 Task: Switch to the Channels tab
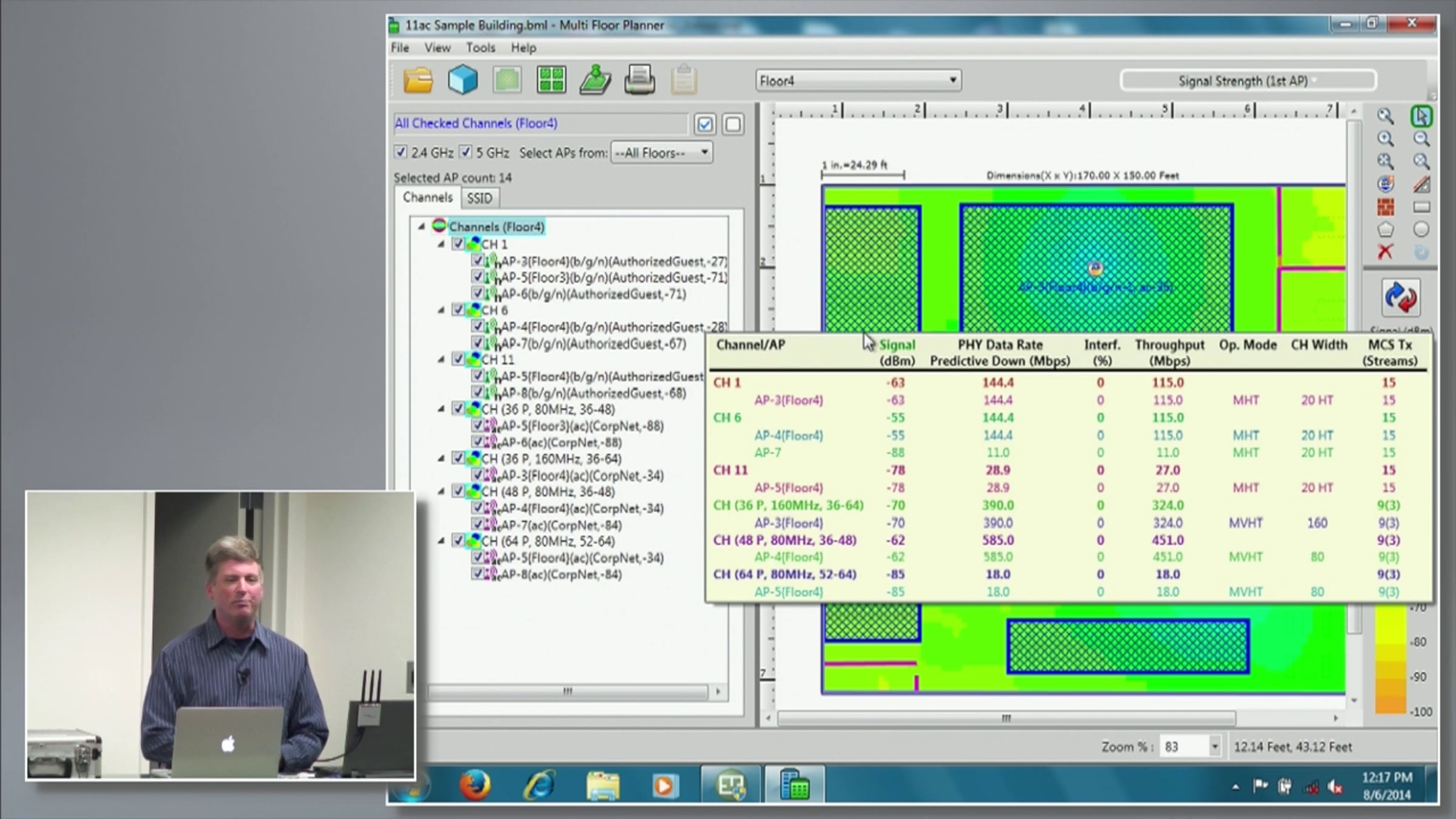click(428, 197)
